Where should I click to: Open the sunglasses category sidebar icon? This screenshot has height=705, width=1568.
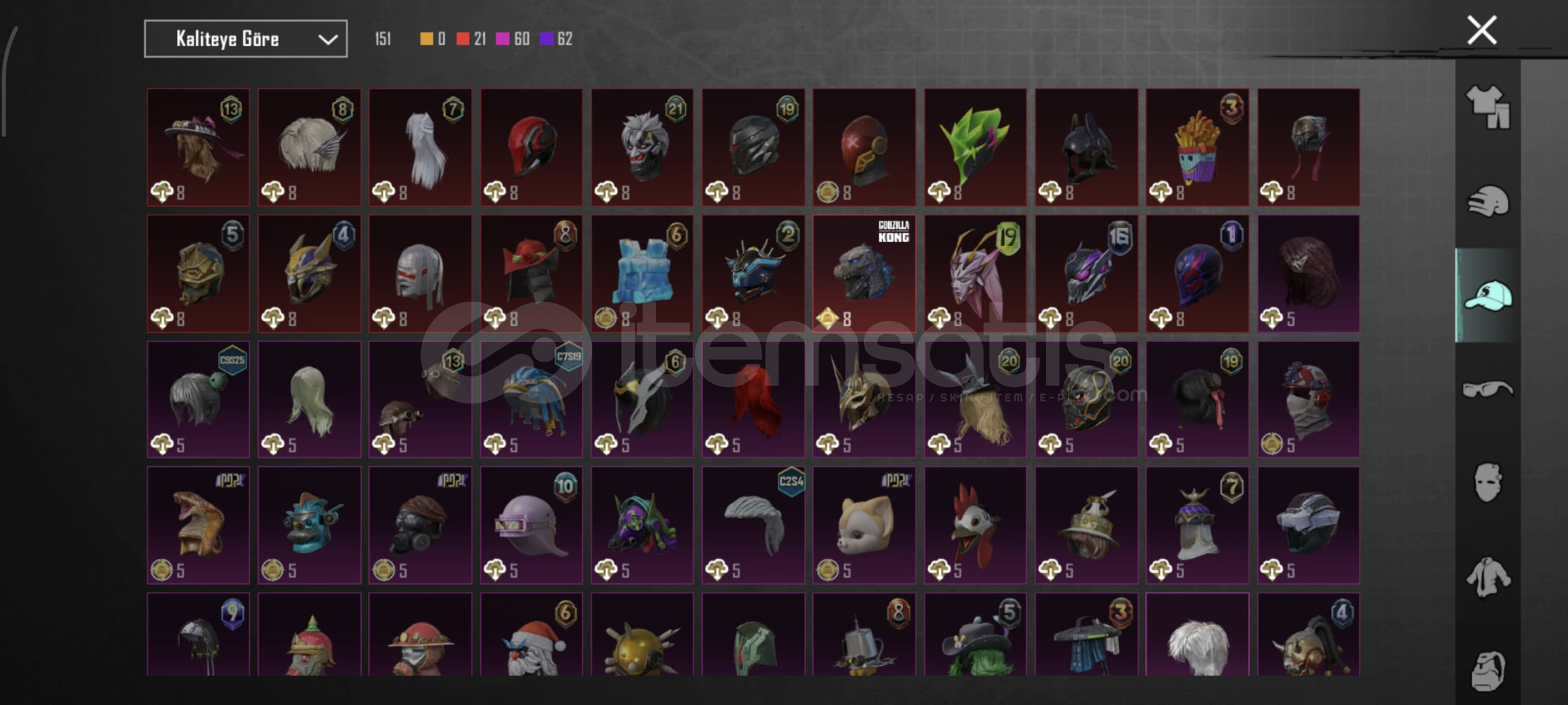click(1488, 390)
